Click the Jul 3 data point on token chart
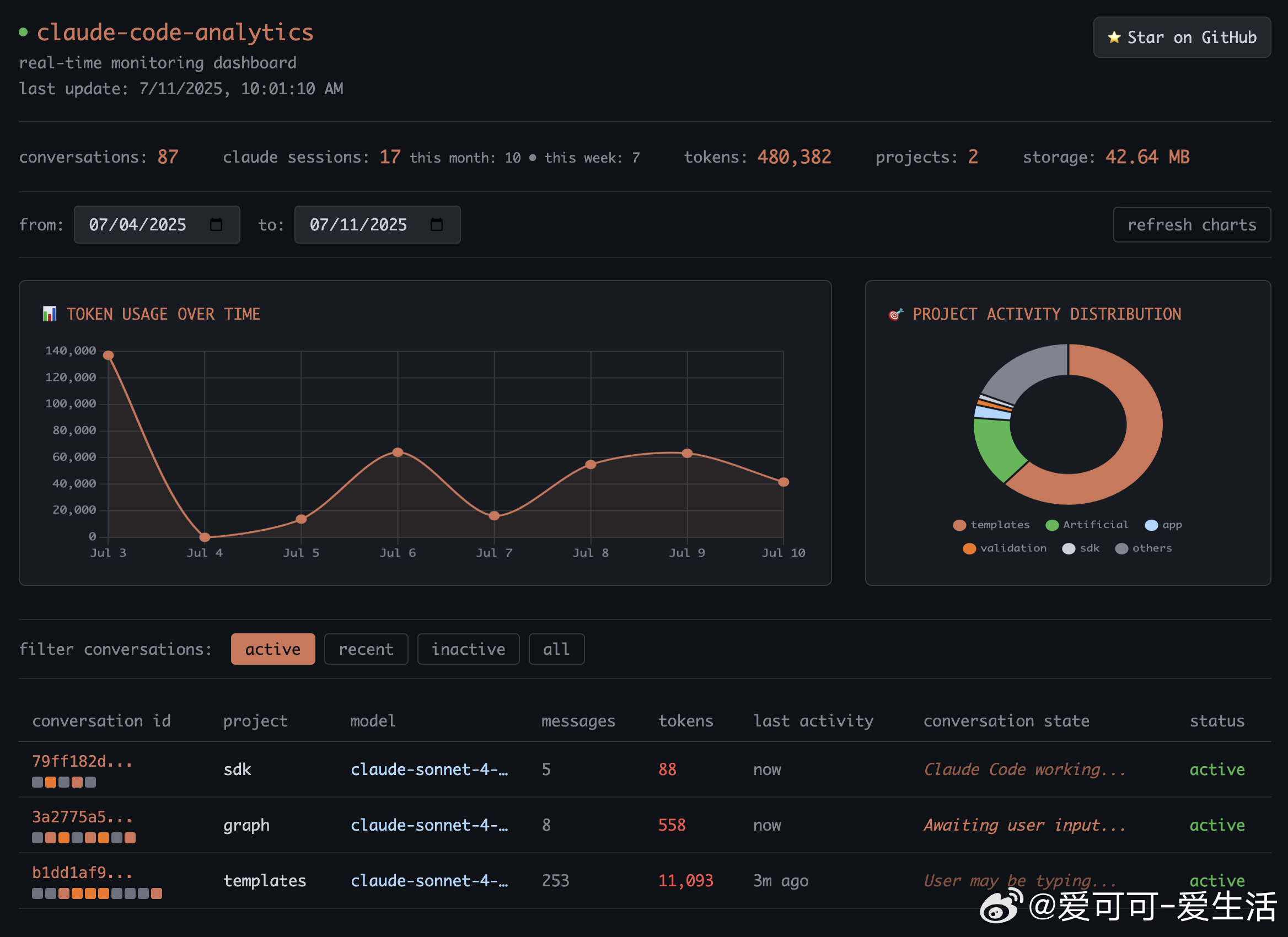 pyautogui.click(x=109, y=356)
